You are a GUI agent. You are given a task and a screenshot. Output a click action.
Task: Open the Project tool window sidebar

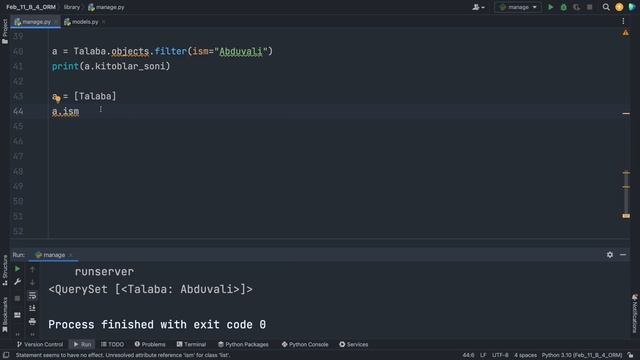pyautogui.click(x=4, y=31)
